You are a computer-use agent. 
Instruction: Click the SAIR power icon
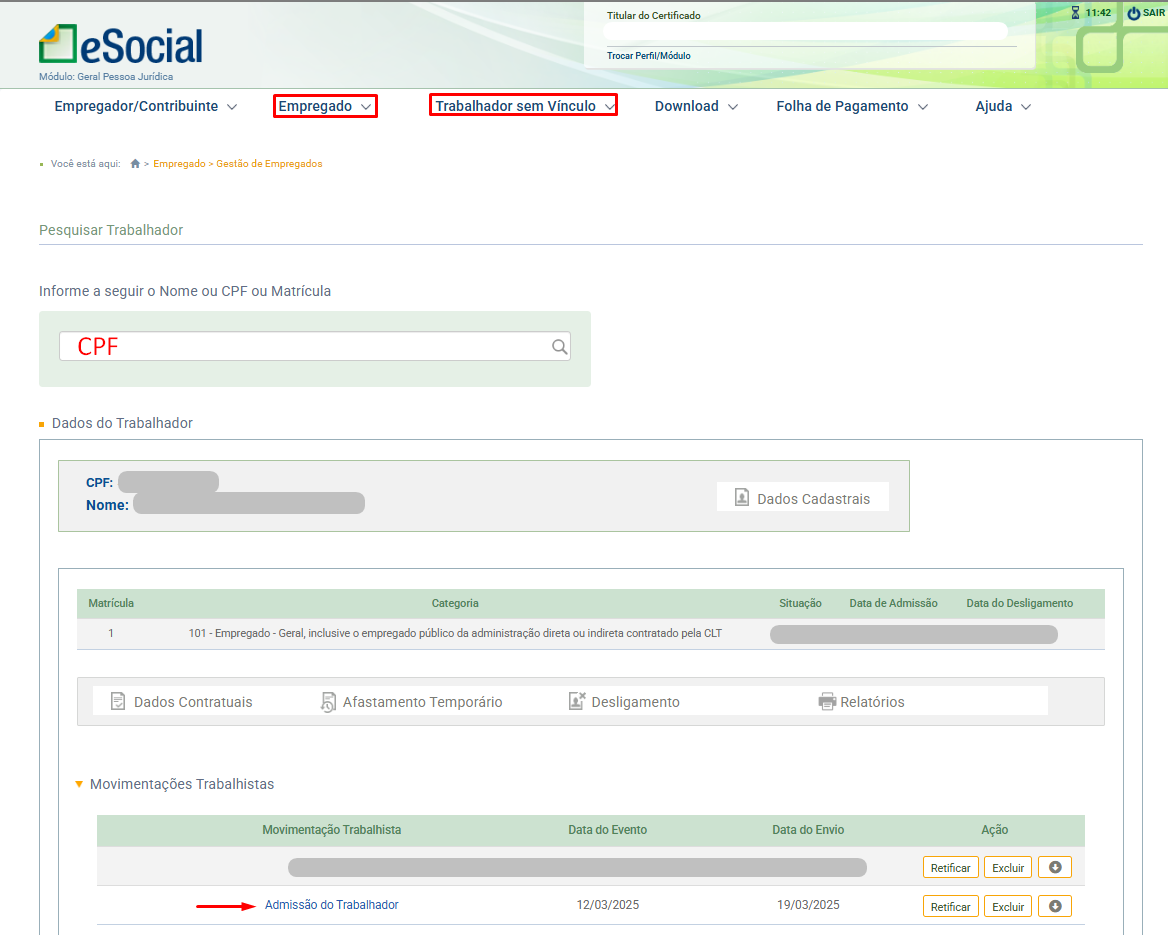1133,13
